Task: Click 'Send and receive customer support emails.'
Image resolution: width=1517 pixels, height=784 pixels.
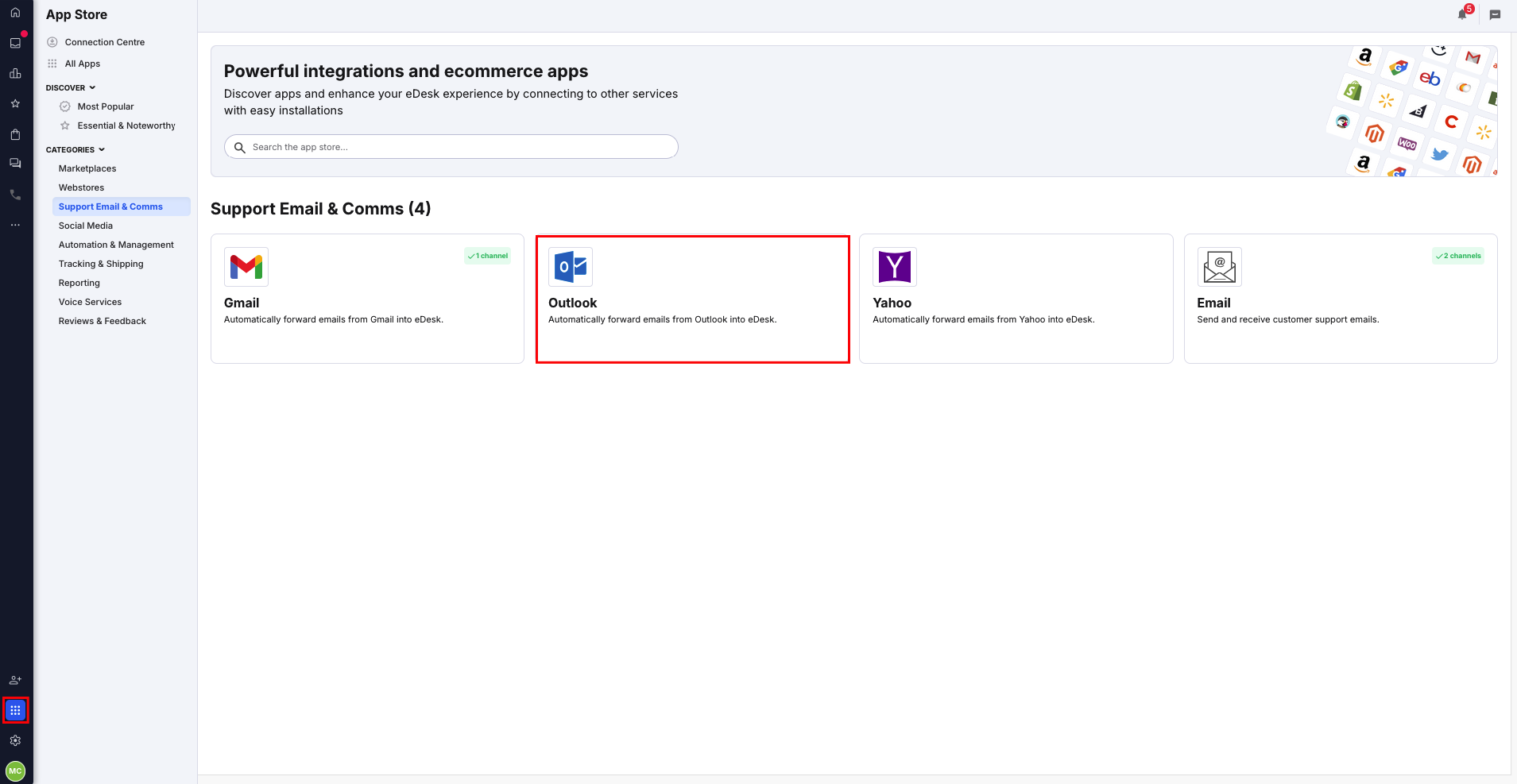Action: [x=1287, y=319]
